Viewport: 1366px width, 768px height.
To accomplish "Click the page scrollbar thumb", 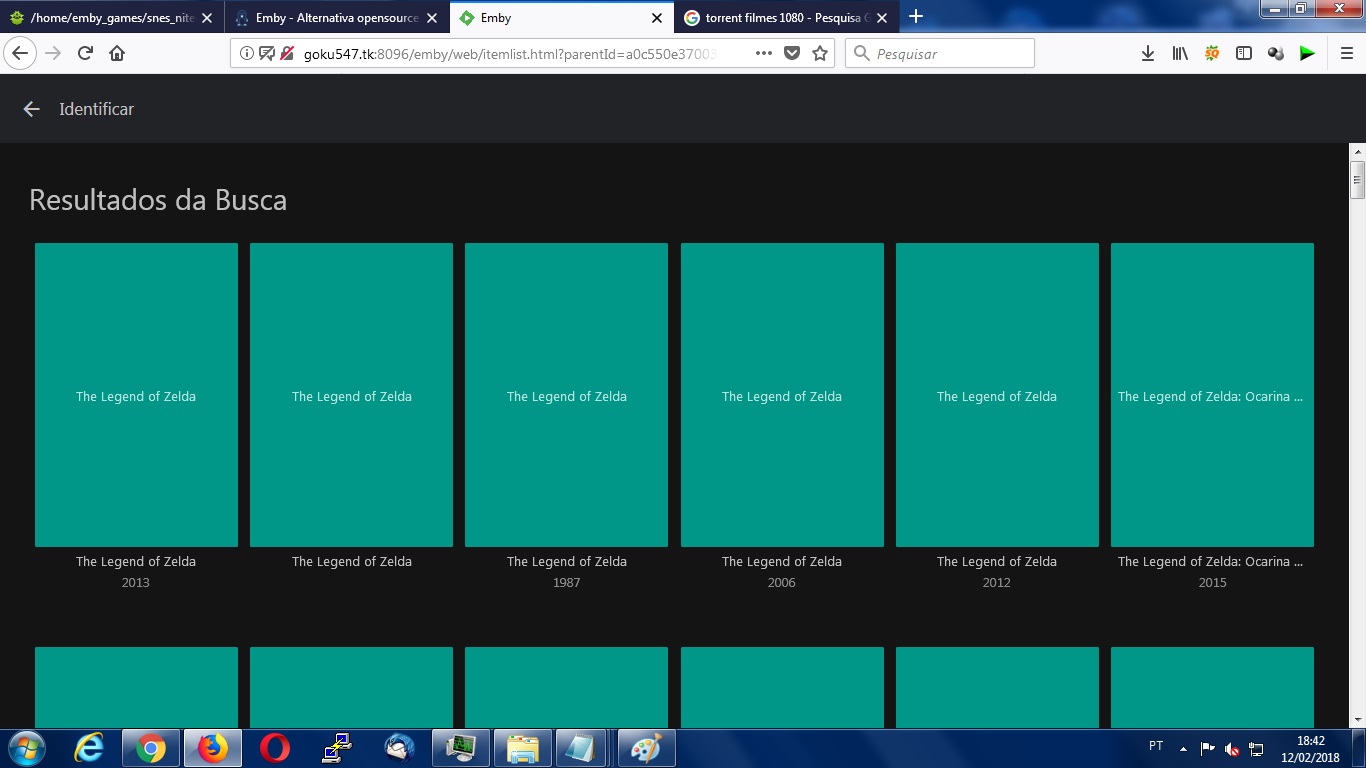I will (1357, 181).
